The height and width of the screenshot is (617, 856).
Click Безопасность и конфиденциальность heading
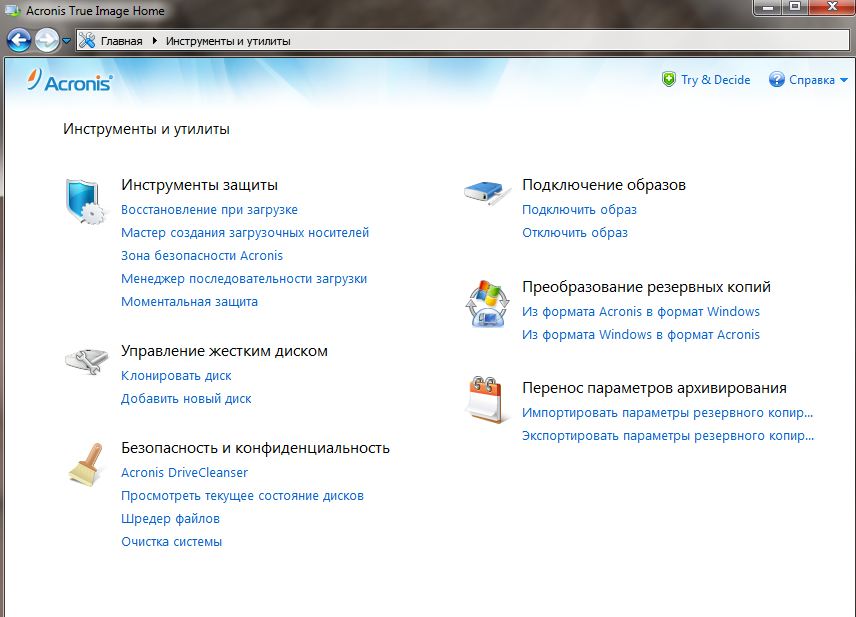click(x=255, y=448)
